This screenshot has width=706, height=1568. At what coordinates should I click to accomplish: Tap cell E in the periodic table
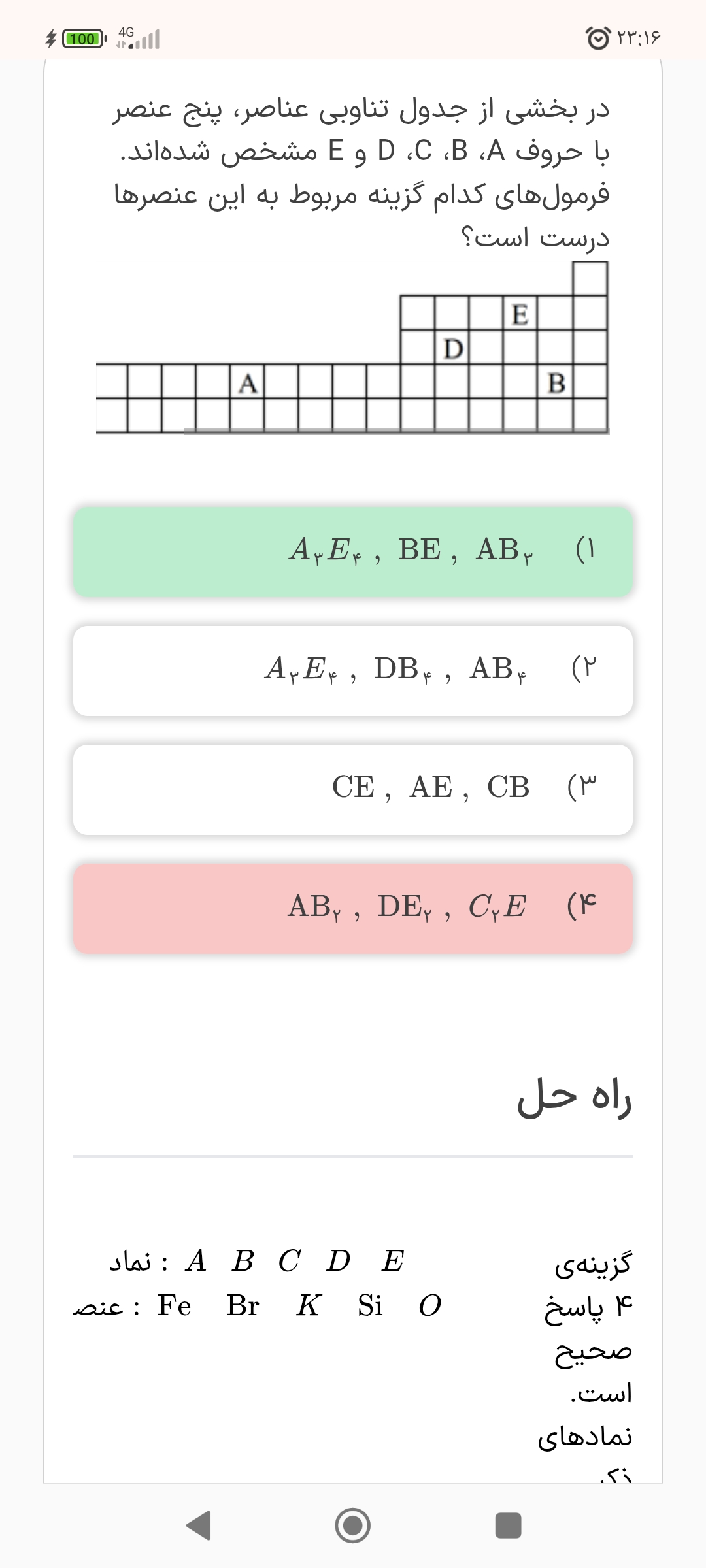click(x=520, y=314)
